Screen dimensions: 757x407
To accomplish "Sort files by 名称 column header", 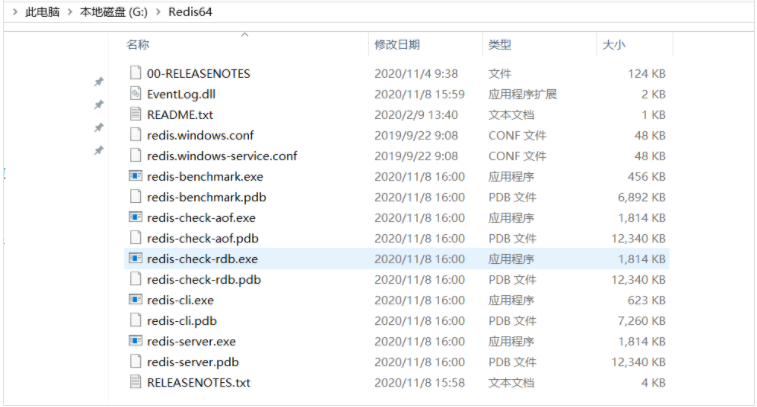I will (x=138, y=44).
